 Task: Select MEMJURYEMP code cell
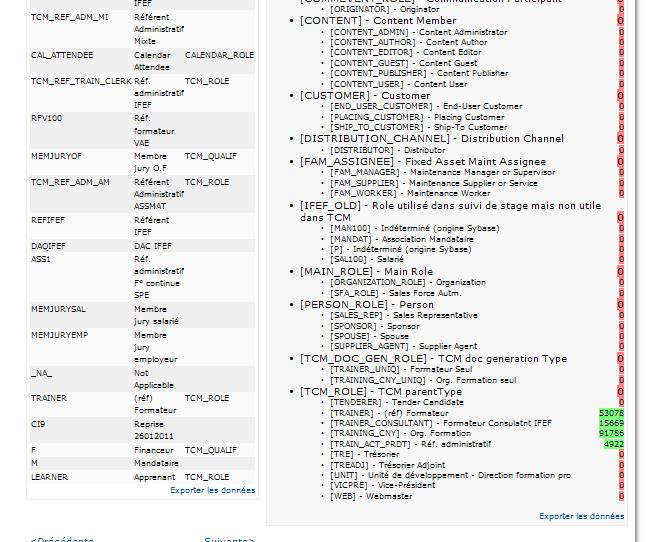[x=59, y=335]
